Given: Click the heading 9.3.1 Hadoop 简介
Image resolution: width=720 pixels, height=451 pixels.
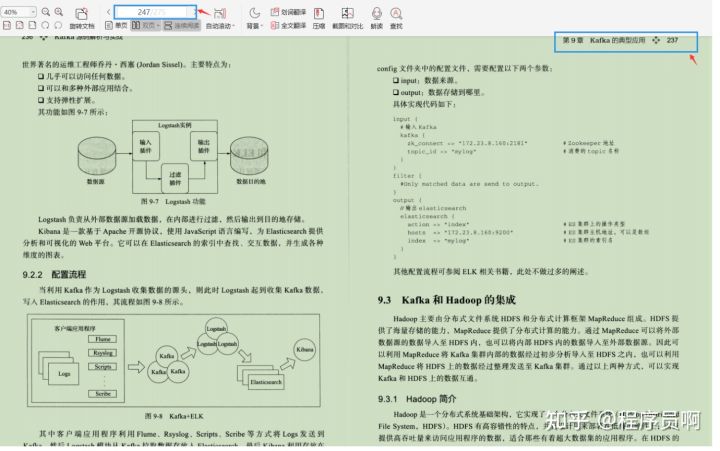Looking at the screenshot, I should click(x=417, y=399).
